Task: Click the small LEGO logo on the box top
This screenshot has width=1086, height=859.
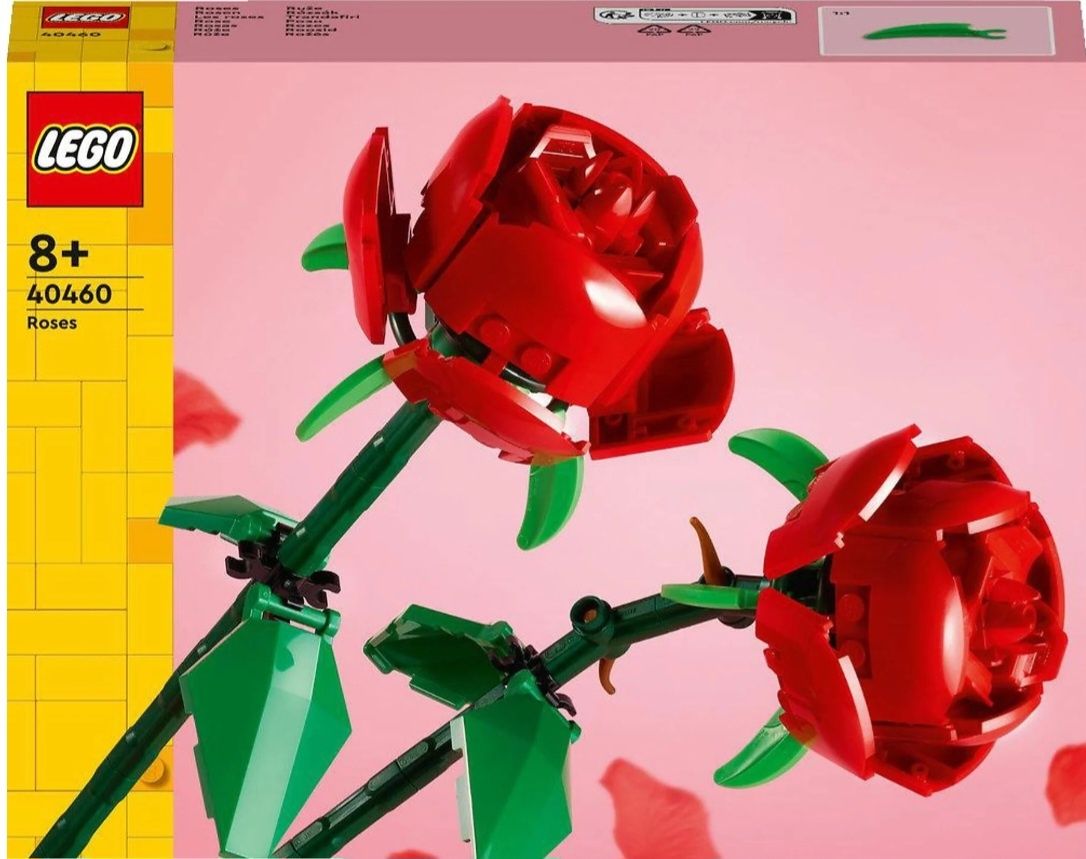Action: [x=83, y=18]
